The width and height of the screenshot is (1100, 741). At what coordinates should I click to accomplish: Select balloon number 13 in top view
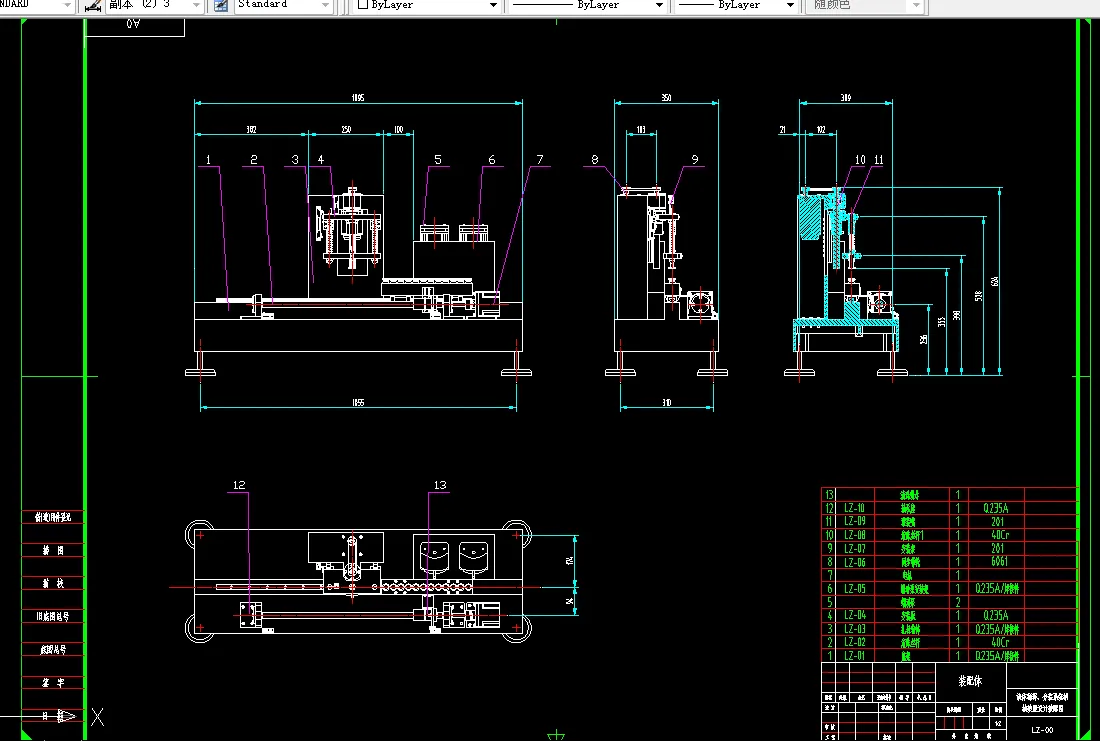click(440, 485)
